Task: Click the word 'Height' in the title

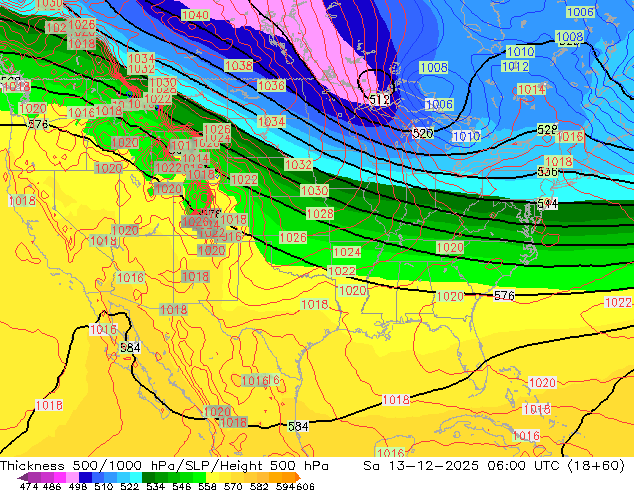Action: click(x=239, y=466)
